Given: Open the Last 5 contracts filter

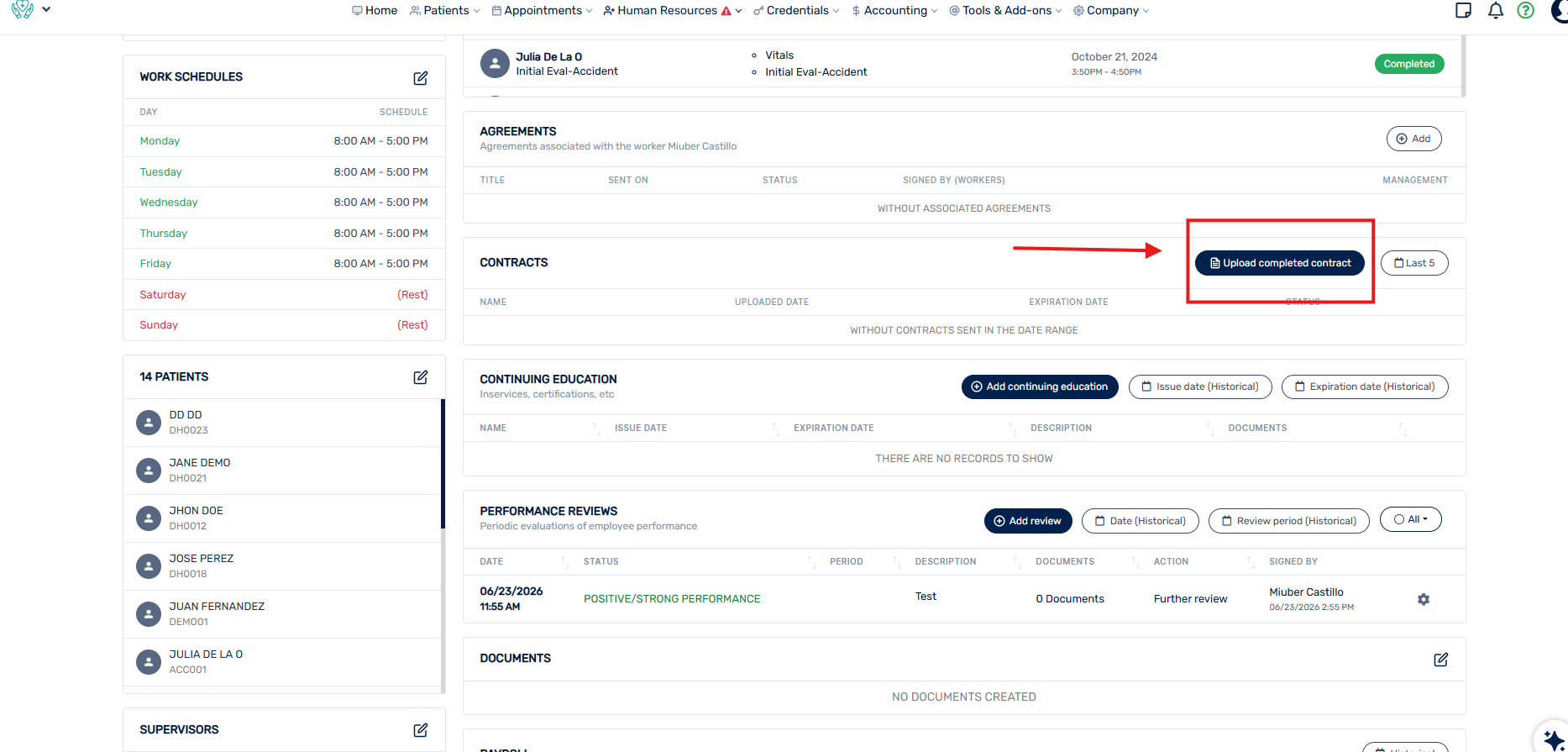Looking at the screenshot, I should 1414,263.
